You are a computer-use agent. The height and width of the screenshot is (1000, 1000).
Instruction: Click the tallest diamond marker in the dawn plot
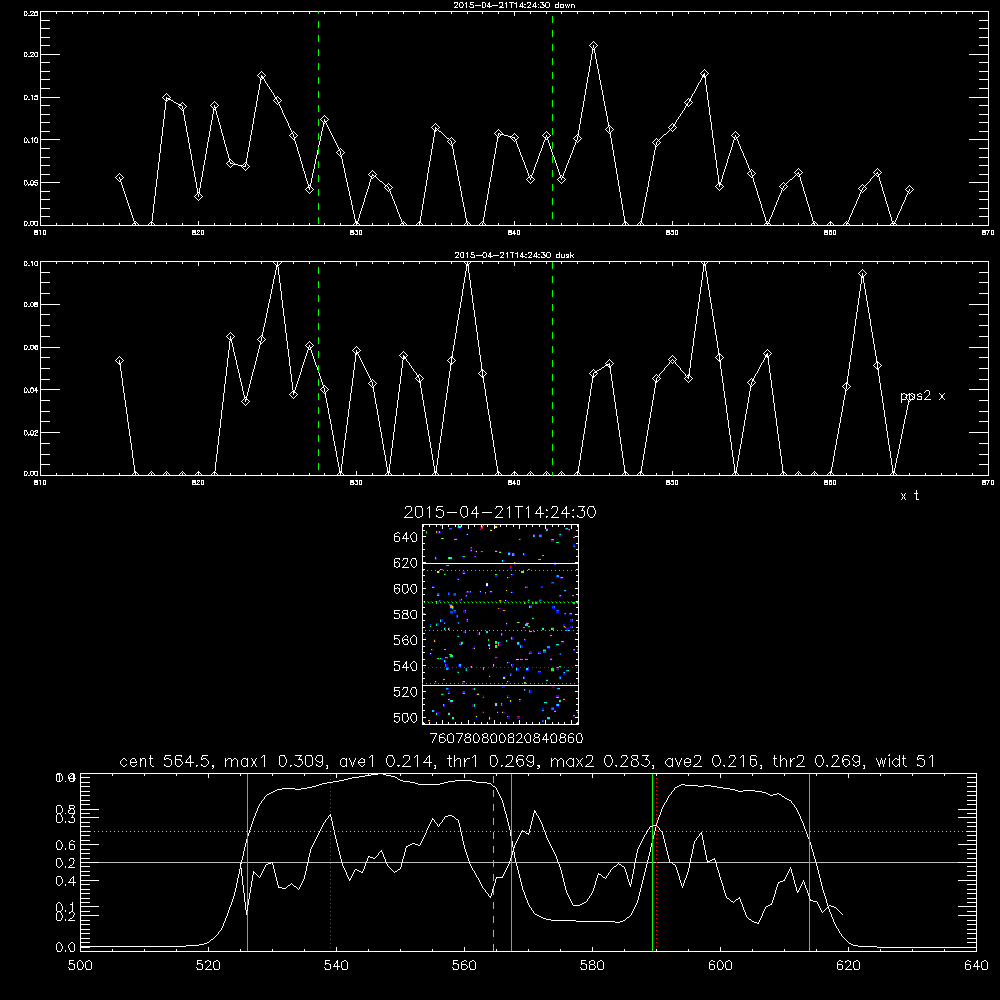click(x=594, y=46)
